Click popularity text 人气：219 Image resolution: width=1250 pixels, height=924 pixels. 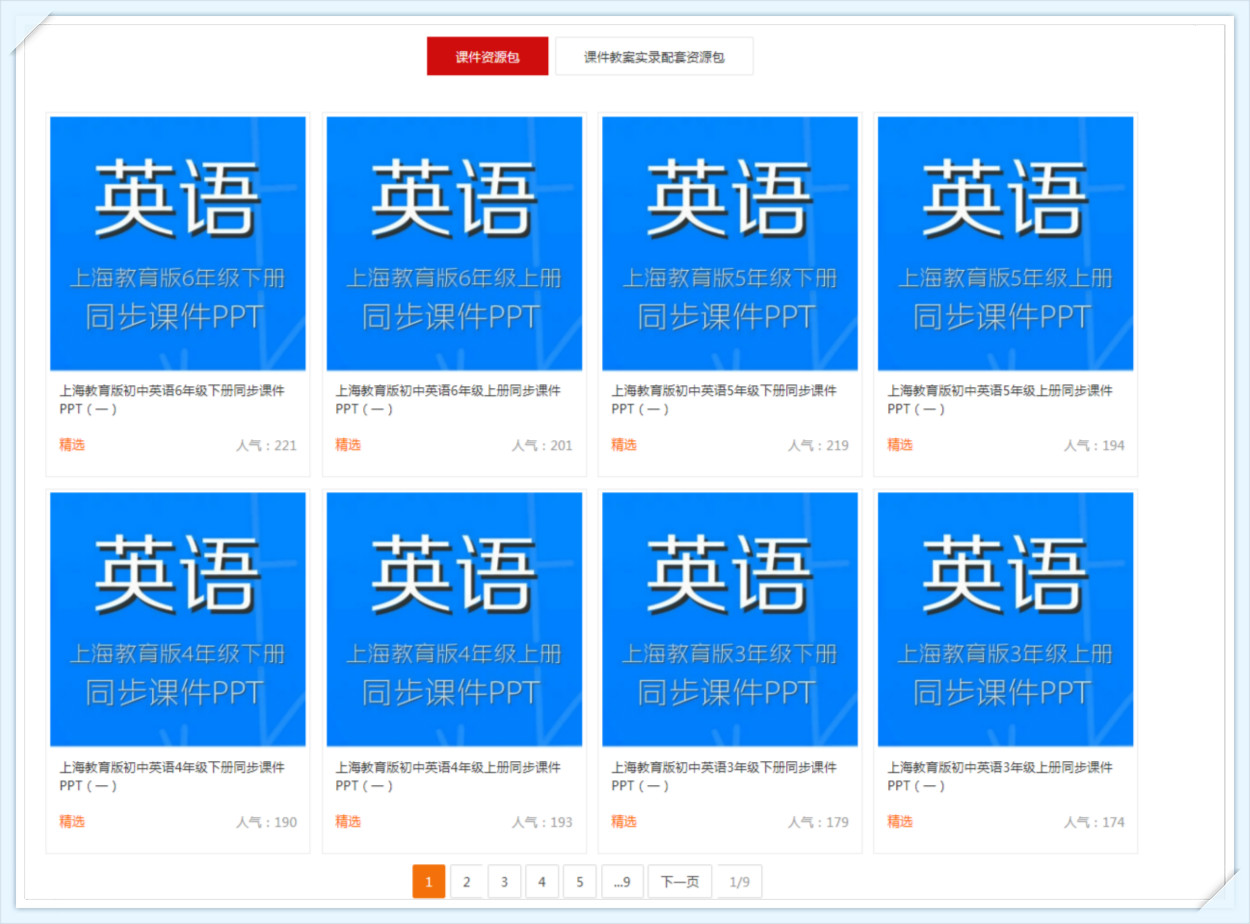tap(818, 445)
